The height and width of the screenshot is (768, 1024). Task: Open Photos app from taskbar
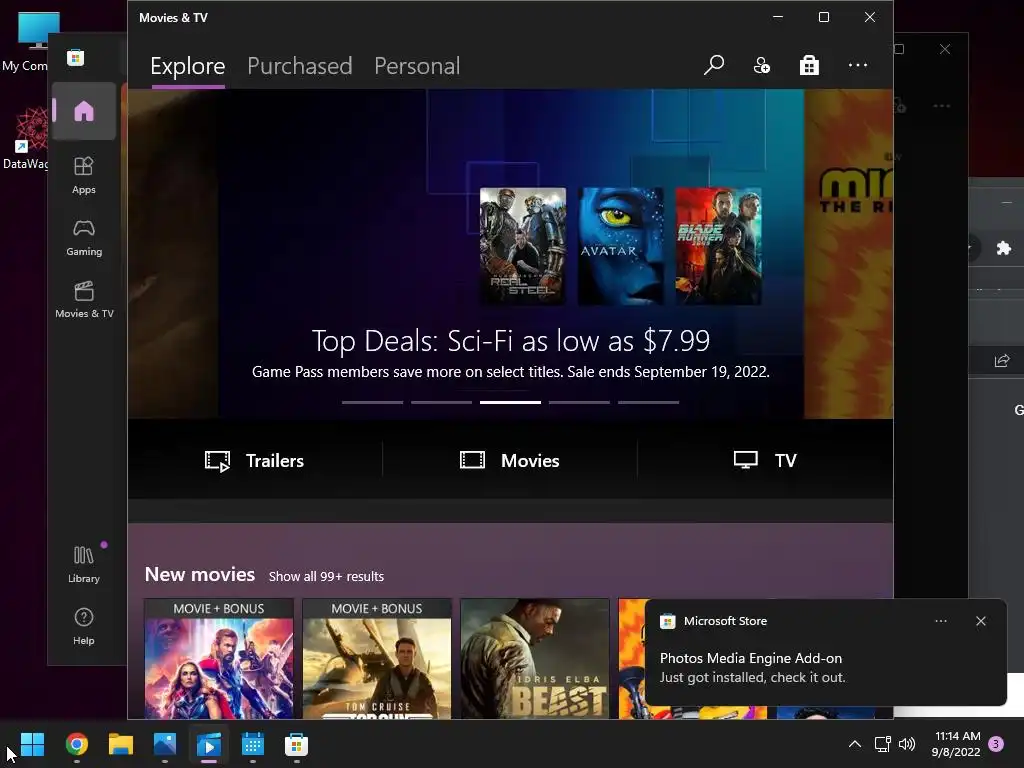pyautogui.click(x=165, y=744)
